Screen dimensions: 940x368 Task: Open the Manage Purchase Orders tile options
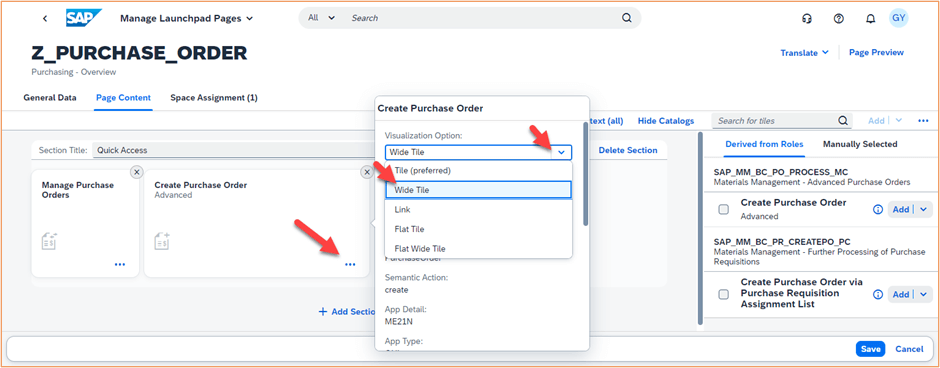120,264
